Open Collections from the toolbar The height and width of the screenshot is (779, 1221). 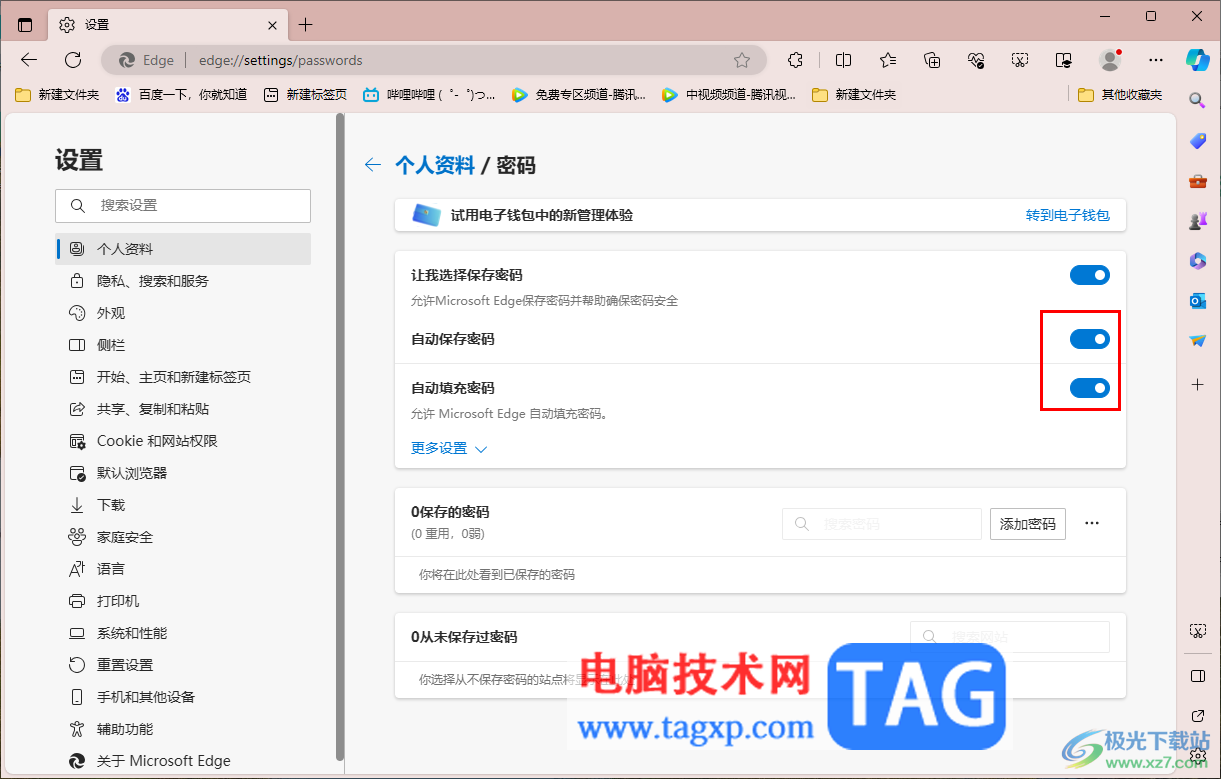(x=930, y=60)
